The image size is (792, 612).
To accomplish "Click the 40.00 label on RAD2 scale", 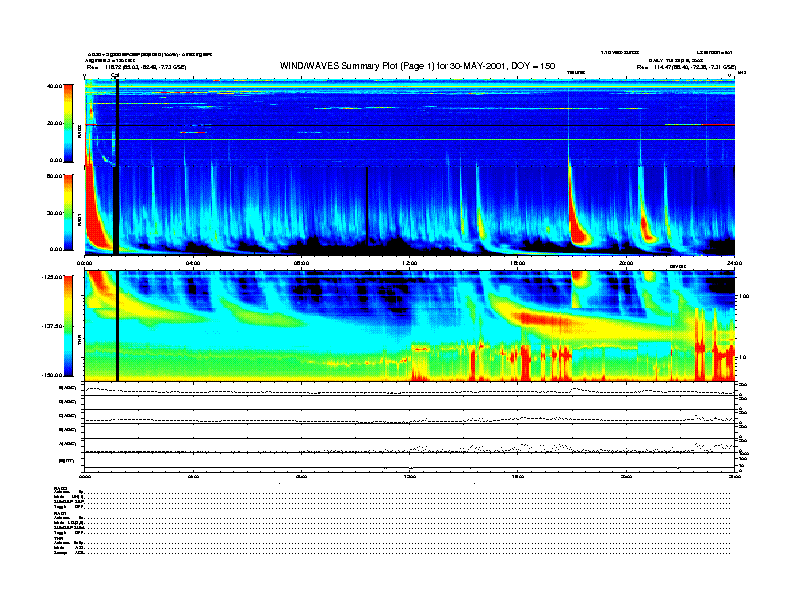I will pyautogui.click(x=55, y=86).
